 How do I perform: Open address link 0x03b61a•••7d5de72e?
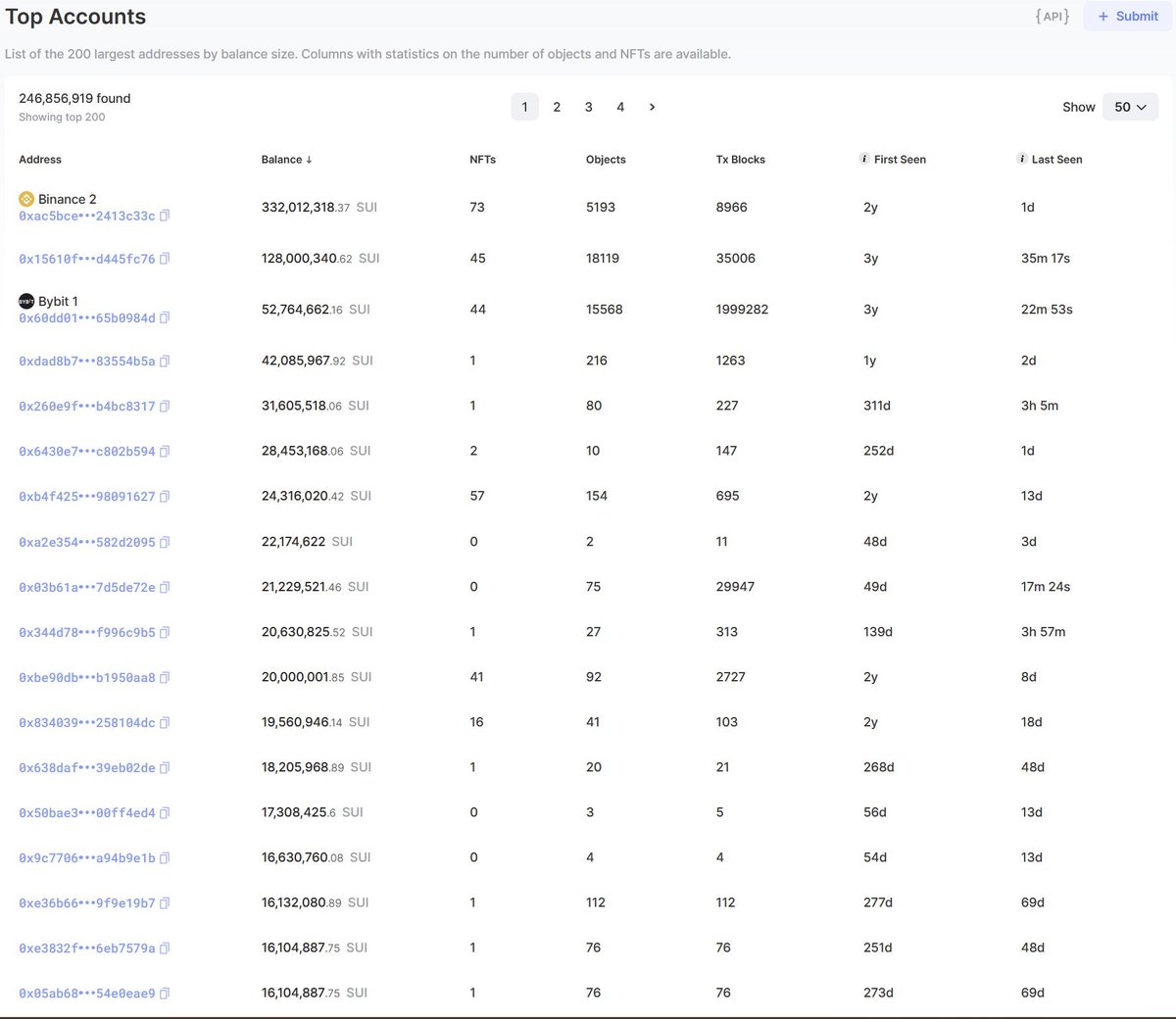coord(86,587)
